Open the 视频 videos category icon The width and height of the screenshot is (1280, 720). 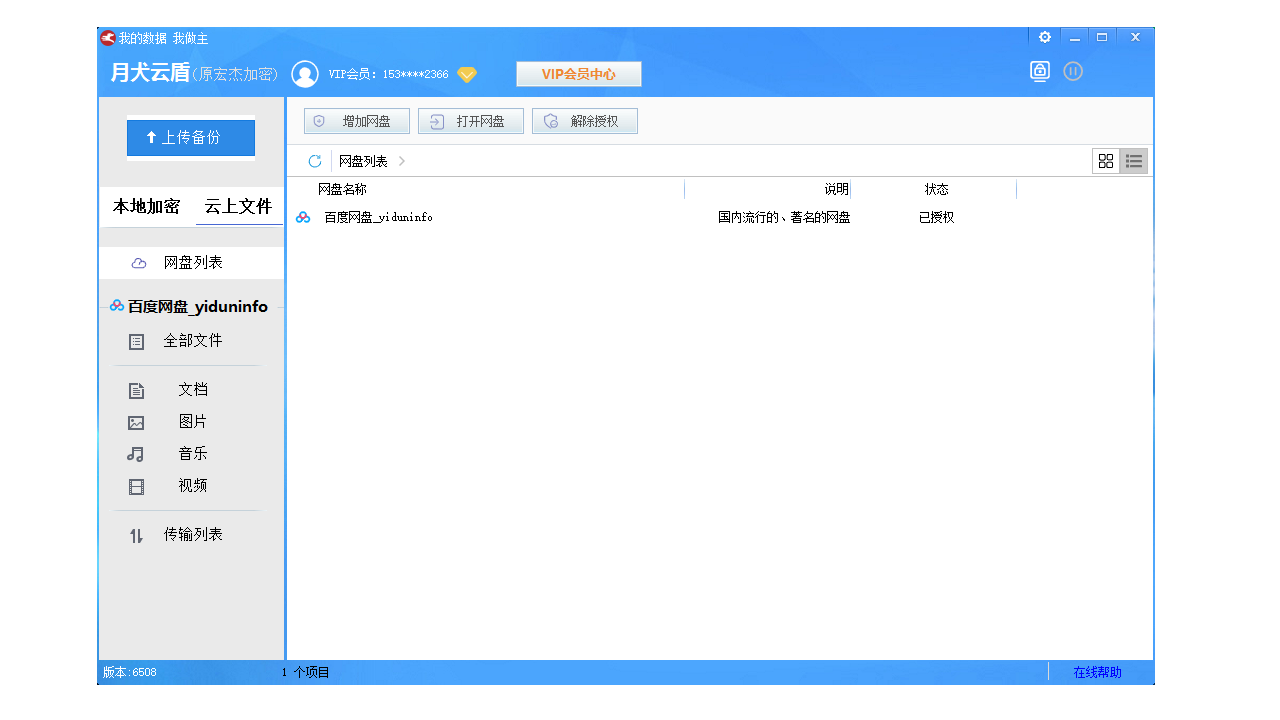[x=136, y=486]
